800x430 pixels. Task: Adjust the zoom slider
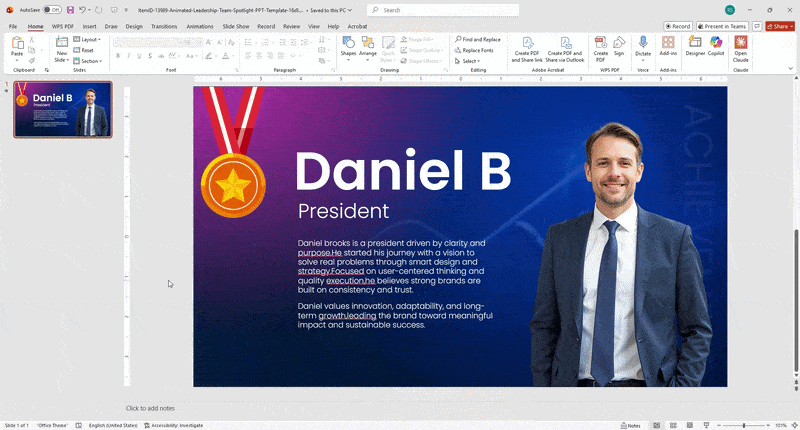(743, 425)
